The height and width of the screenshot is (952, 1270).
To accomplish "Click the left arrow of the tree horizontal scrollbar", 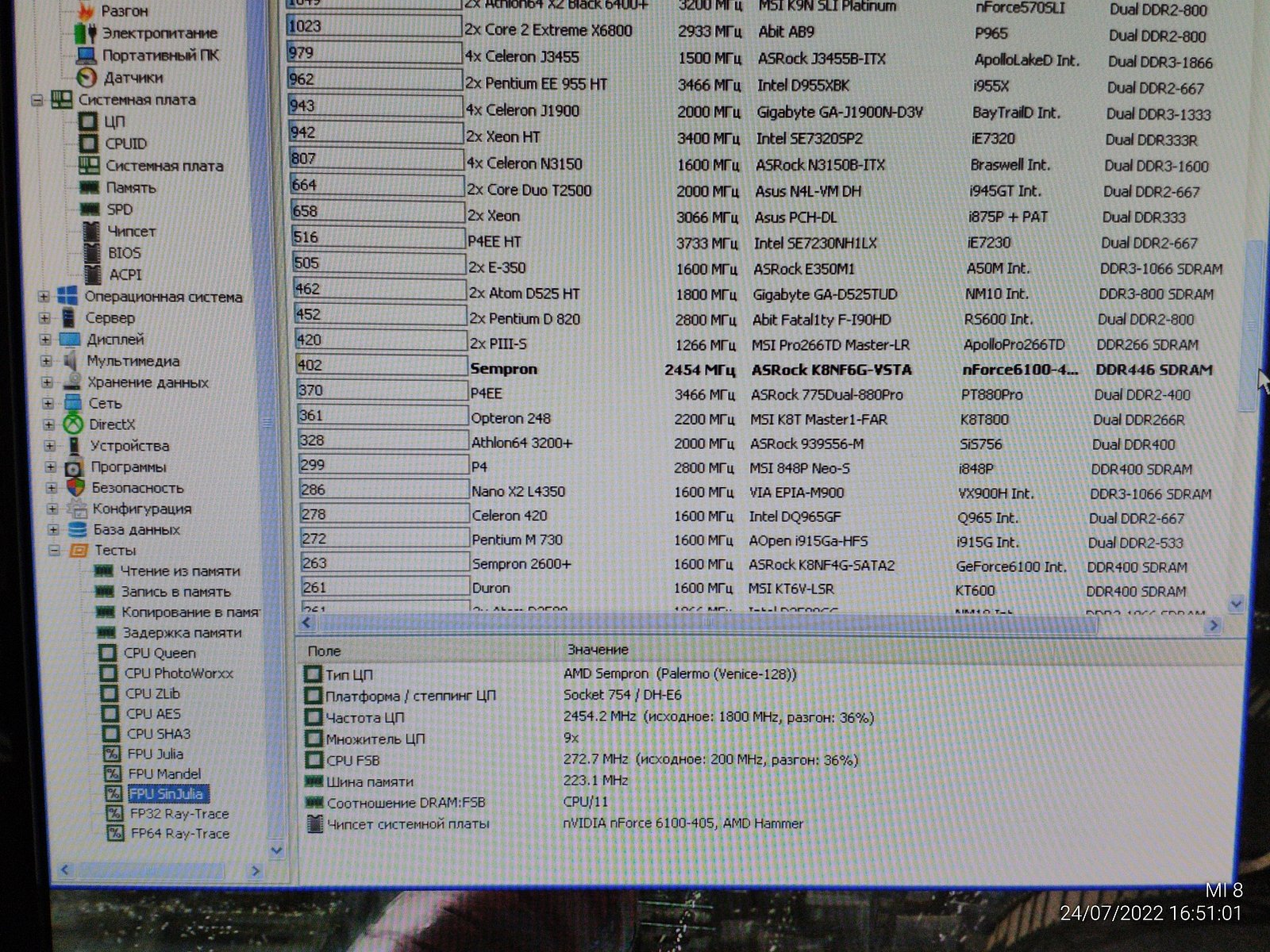I will pyautogui.click(x=66, y=870).
